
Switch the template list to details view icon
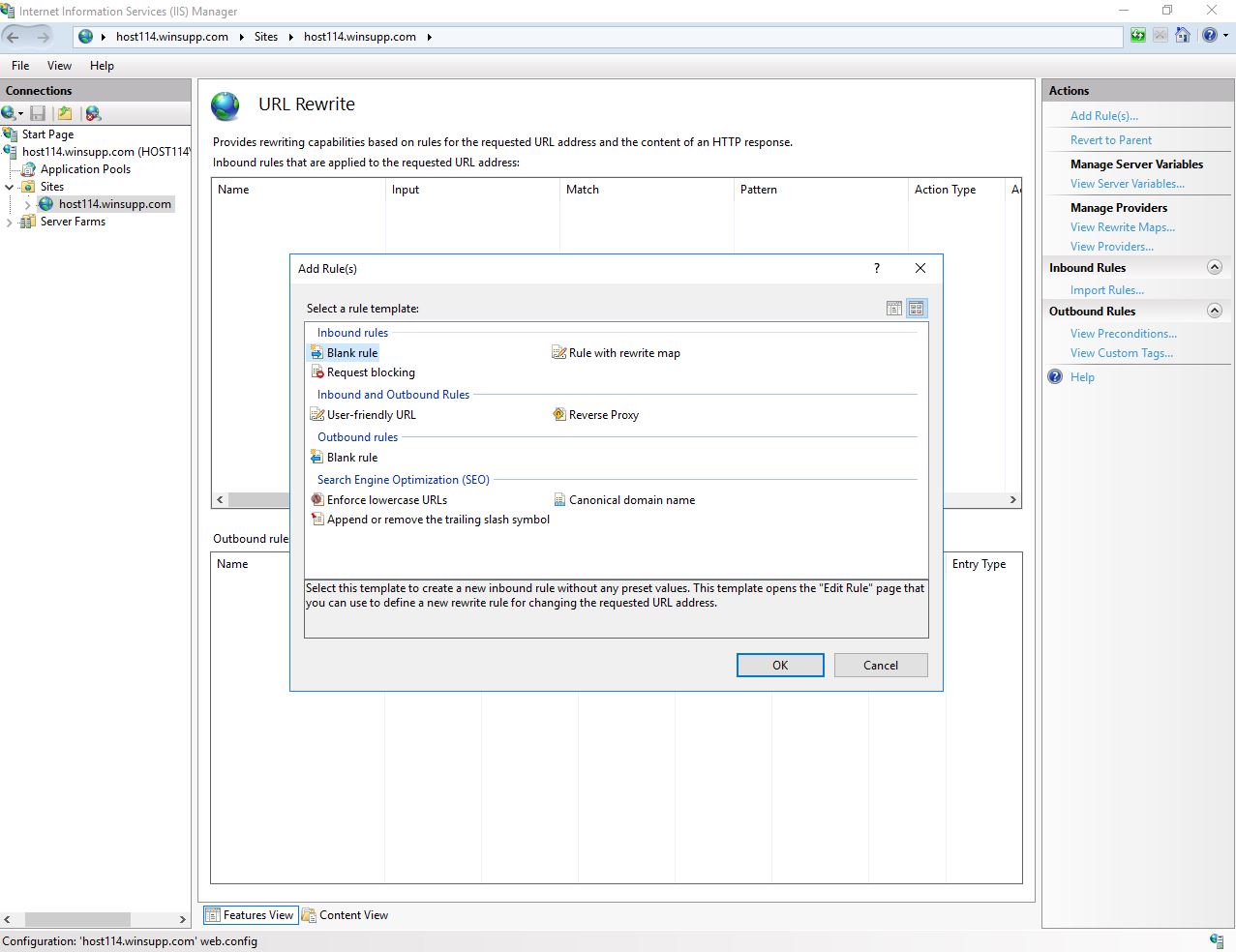[894, 309]
